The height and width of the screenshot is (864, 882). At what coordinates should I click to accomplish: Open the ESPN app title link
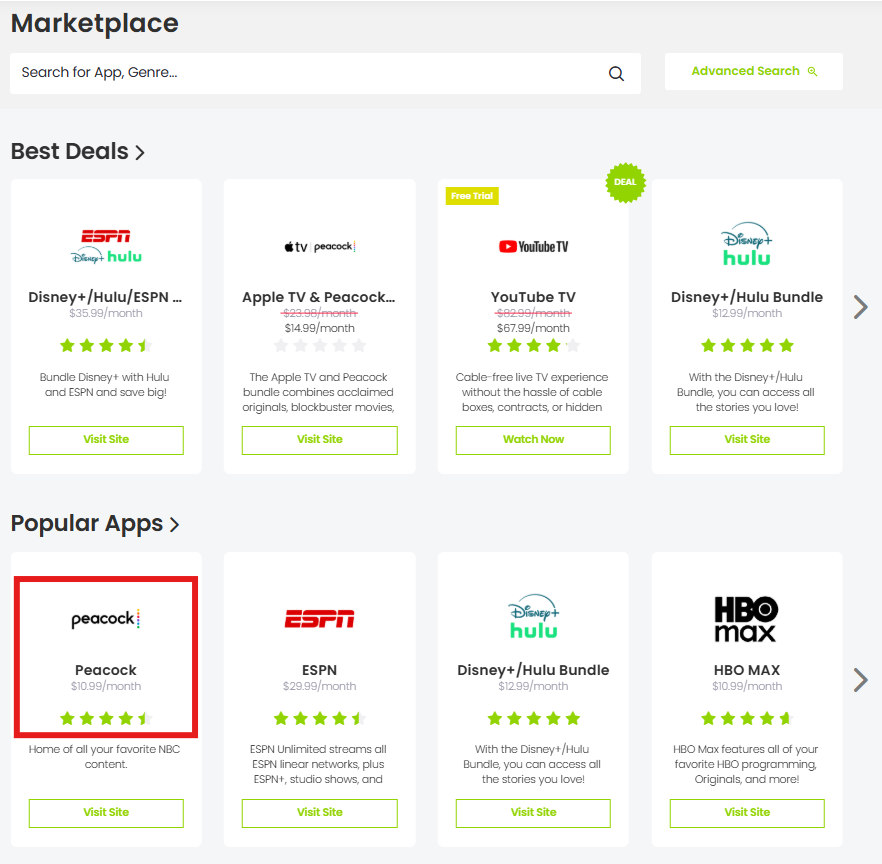coord(319,670)
